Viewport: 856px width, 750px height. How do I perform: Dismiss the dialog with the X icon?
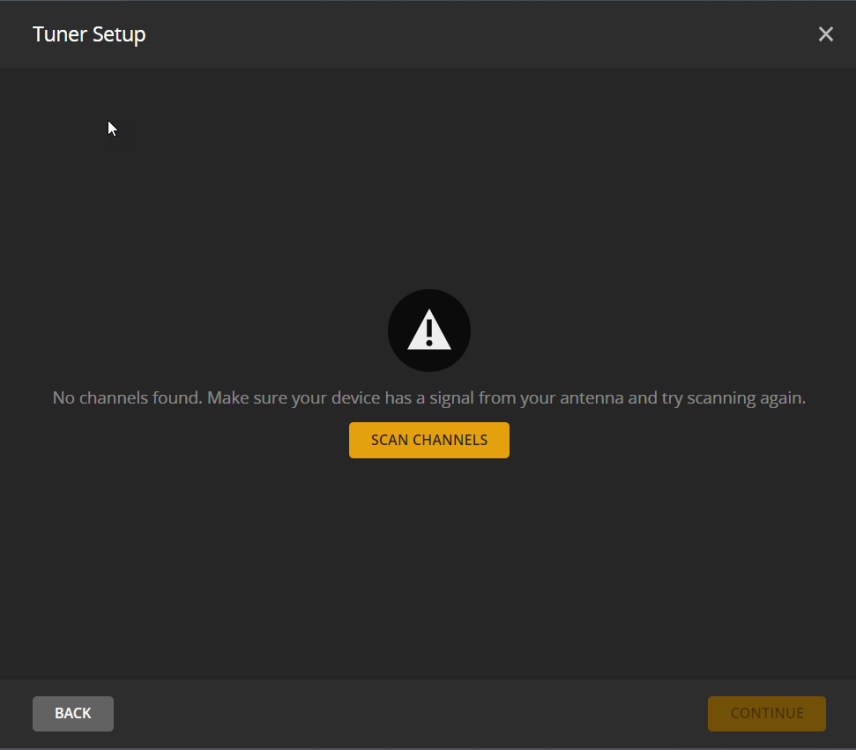pyautogui.click(x=825, y=34)
